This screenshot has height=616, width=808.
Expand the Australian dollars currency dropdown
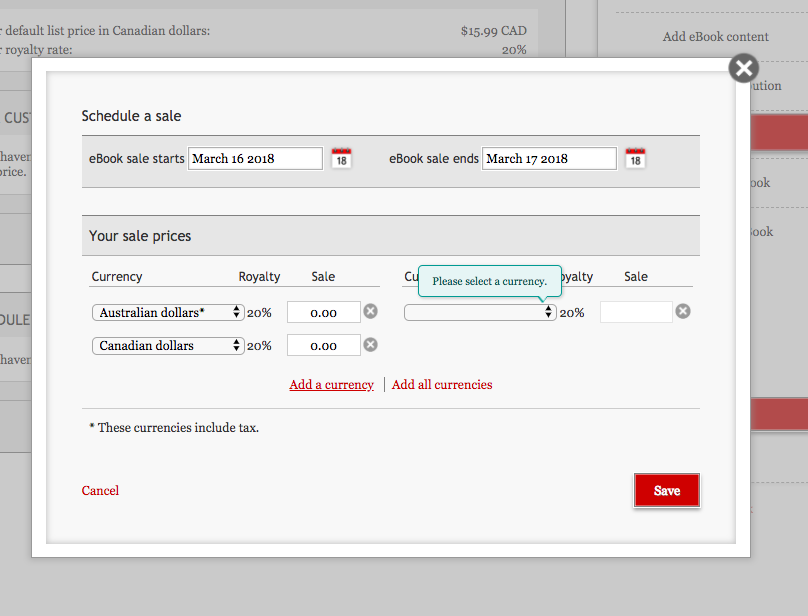(168, 313)
